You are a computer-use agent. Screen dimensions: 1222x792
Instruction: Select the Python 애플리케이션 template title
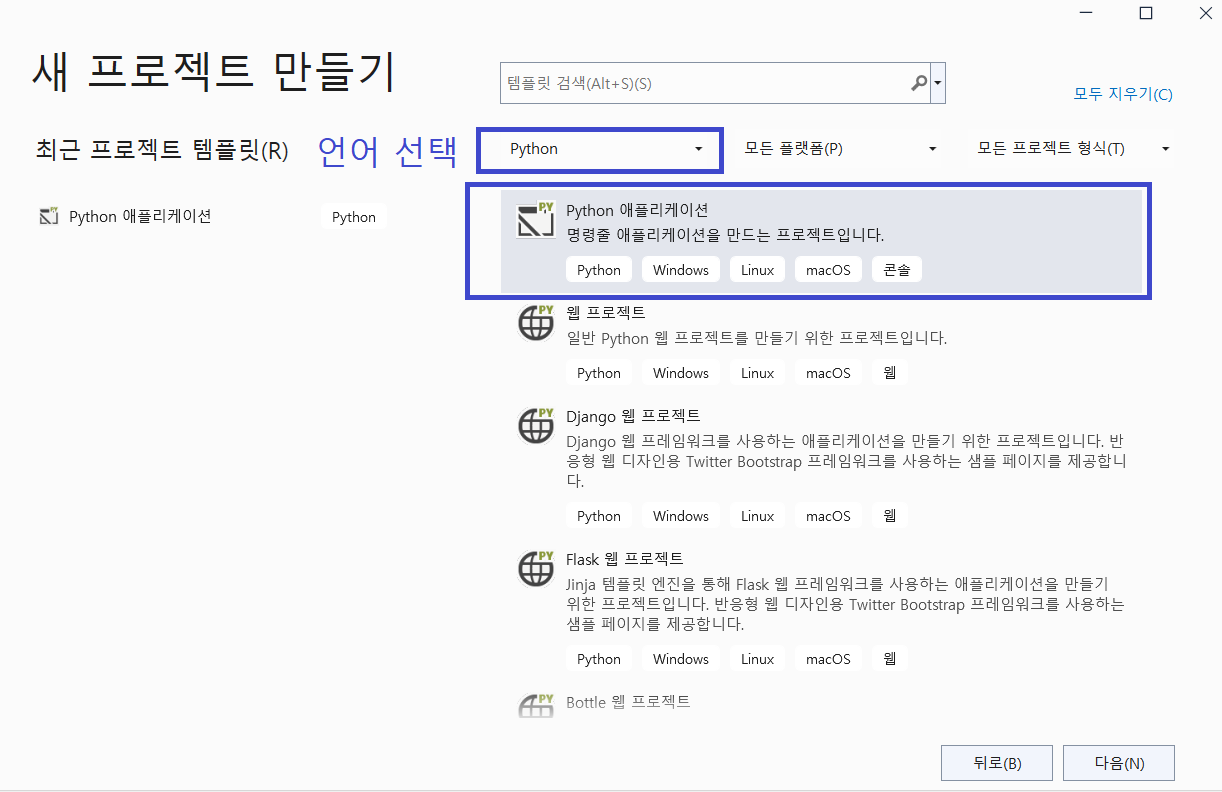pos(637,210)
